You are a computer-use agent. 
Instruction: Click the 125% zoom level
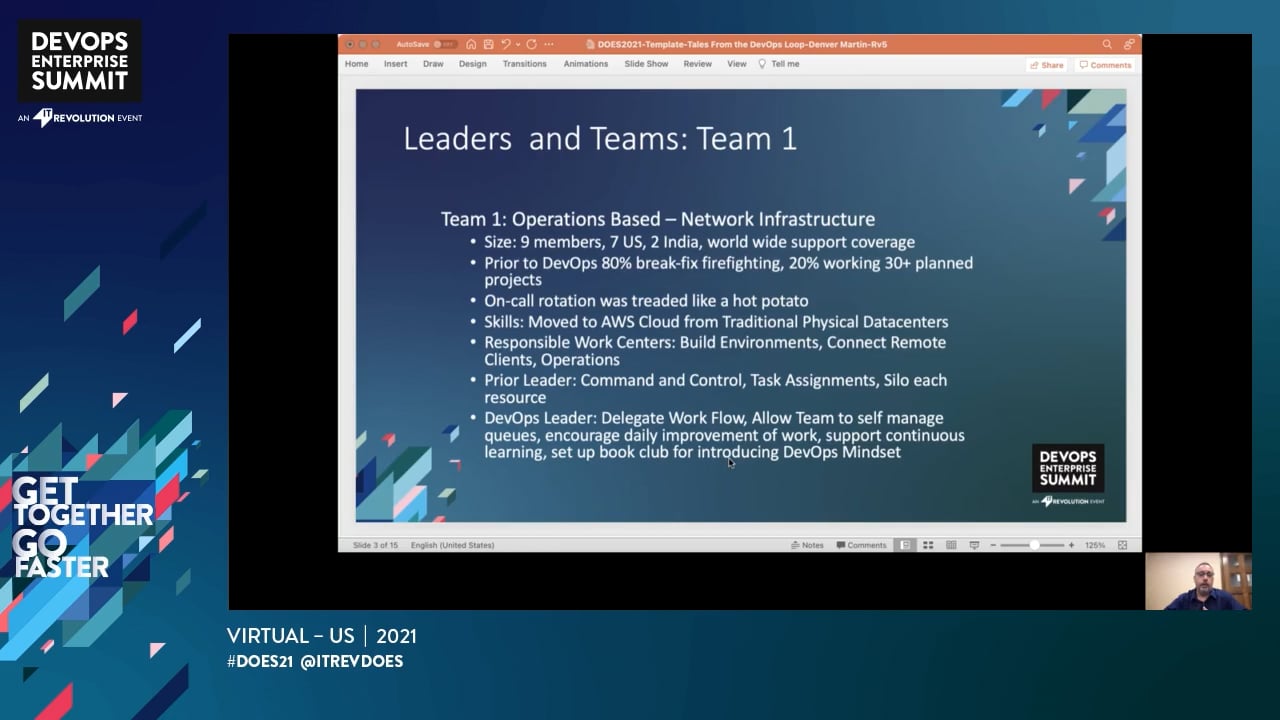coord(1095,545)
